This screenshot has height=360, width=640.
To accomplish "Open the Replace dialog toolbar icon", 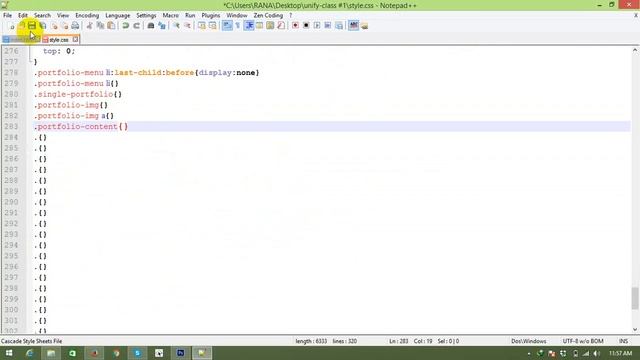I will point(162,26).
